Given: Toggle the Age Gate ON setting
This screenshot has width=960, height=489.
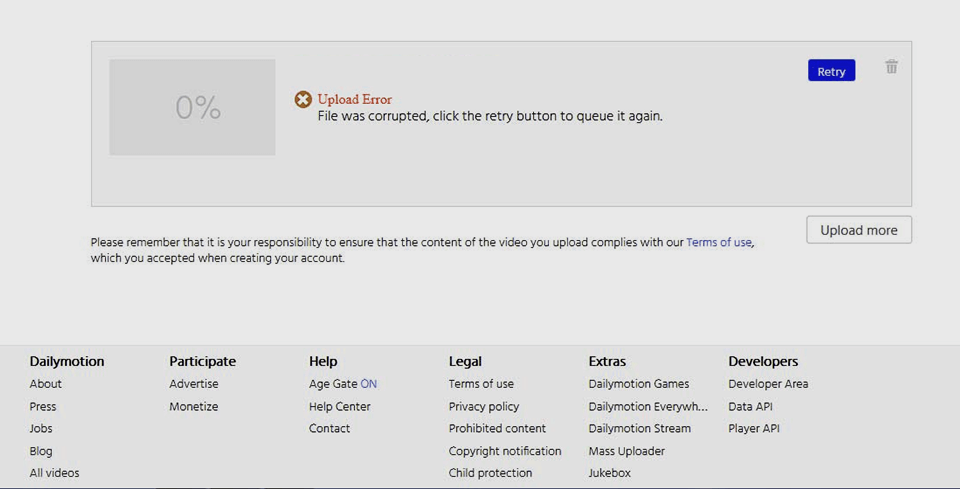Looking at the screenshot, I should click(342, 384).
